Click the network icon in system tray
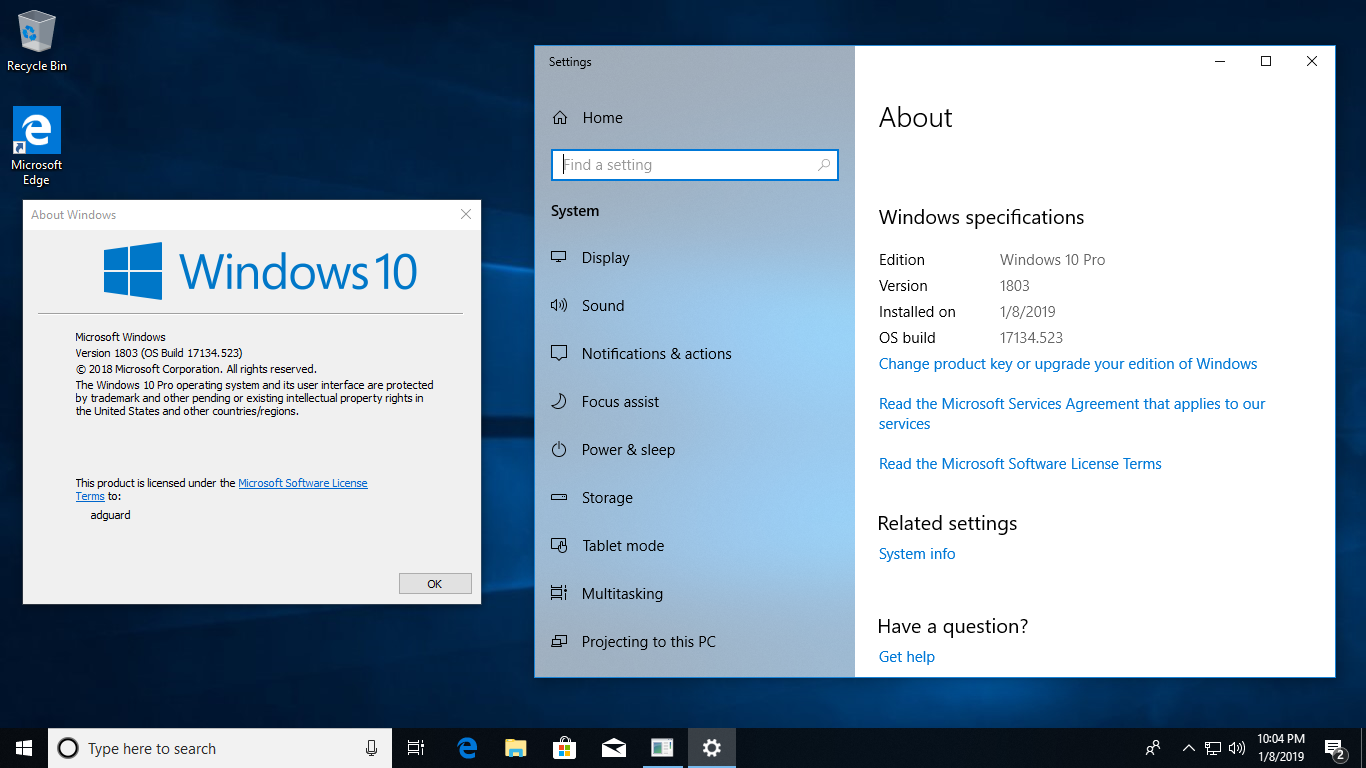The height and width of the screenshot is (768, 1366). 1213,748
